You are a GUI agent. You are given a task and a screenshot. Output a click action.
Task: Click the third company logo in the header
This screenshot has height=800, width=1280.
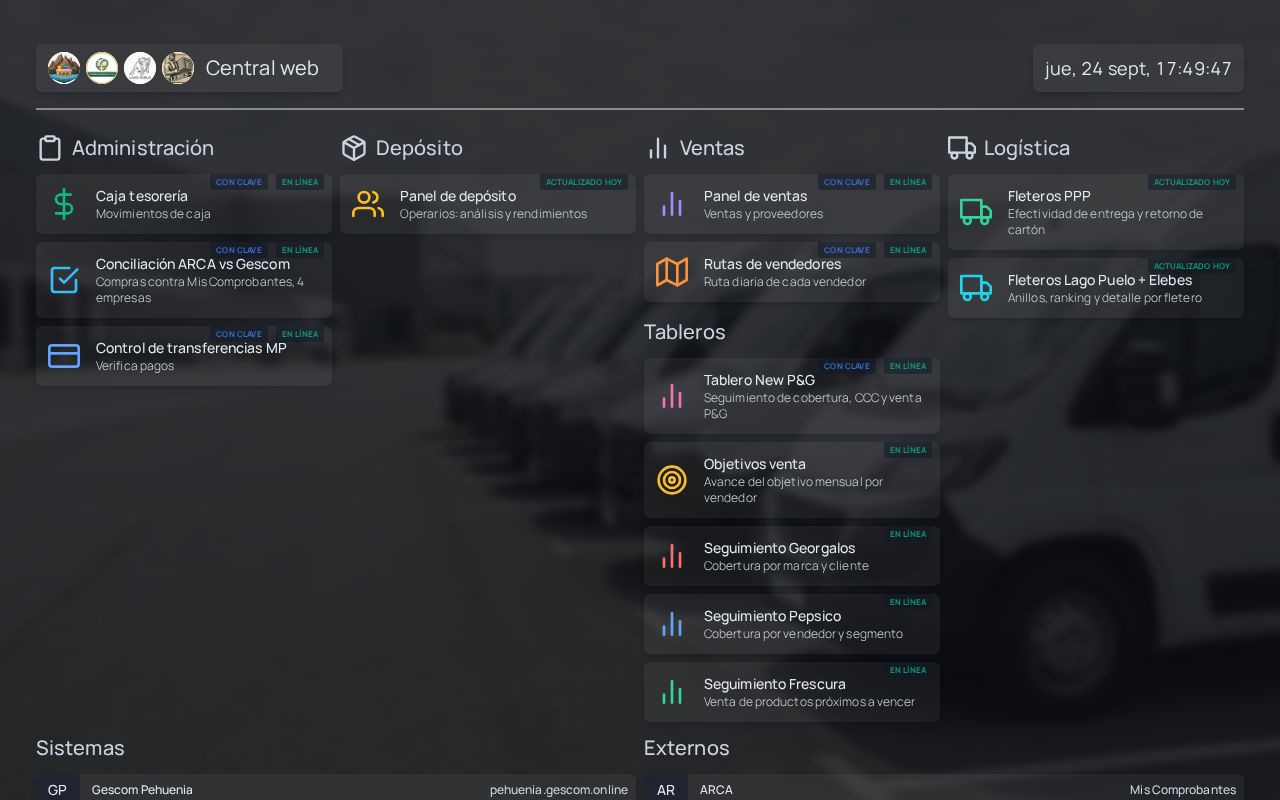click(x=140, y=68)
